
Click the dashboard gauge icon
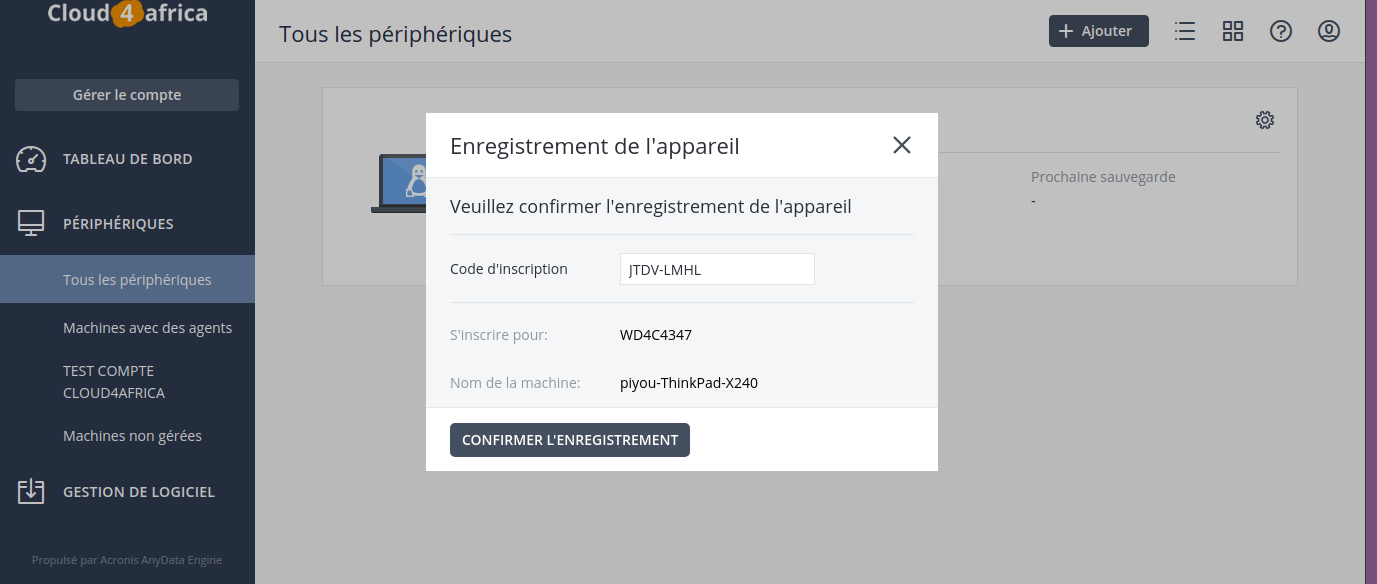(31, 159)
